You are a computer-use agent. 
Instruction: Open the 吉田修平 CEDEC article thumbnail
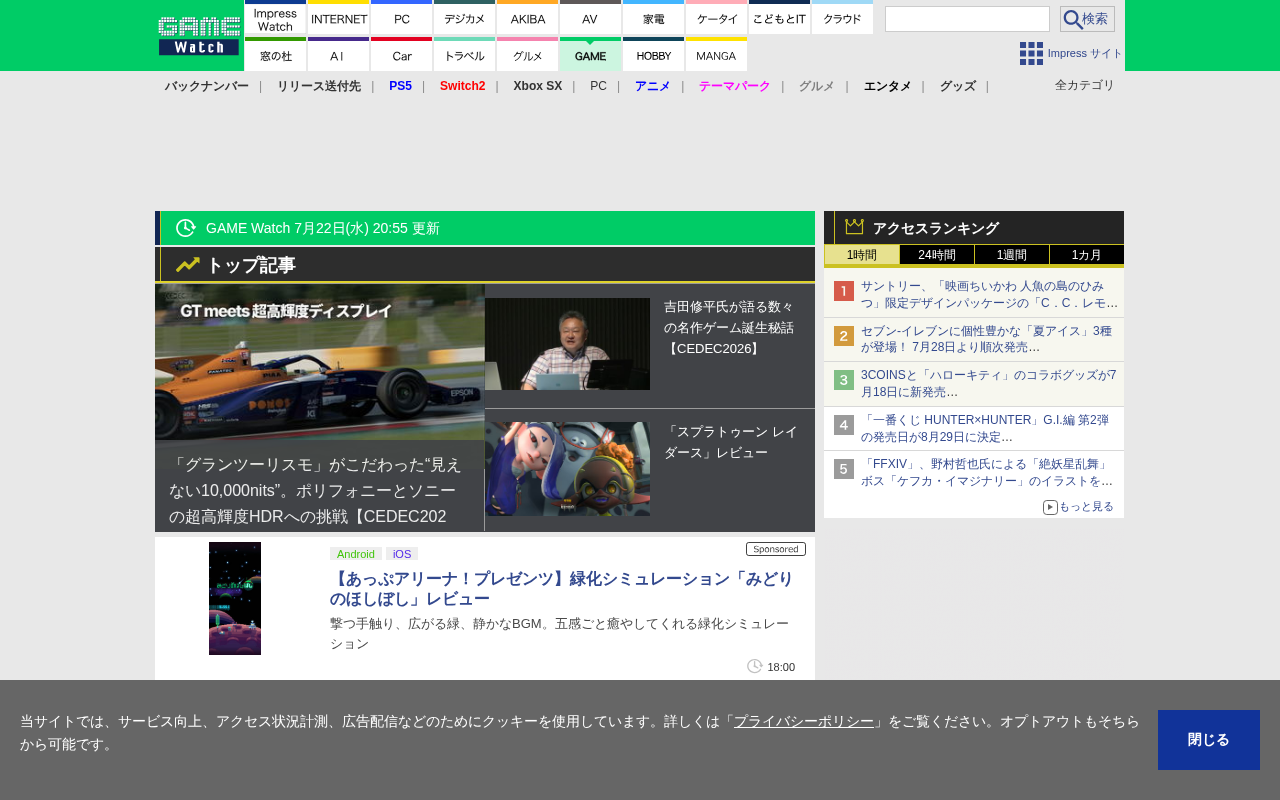click(567, 344)
